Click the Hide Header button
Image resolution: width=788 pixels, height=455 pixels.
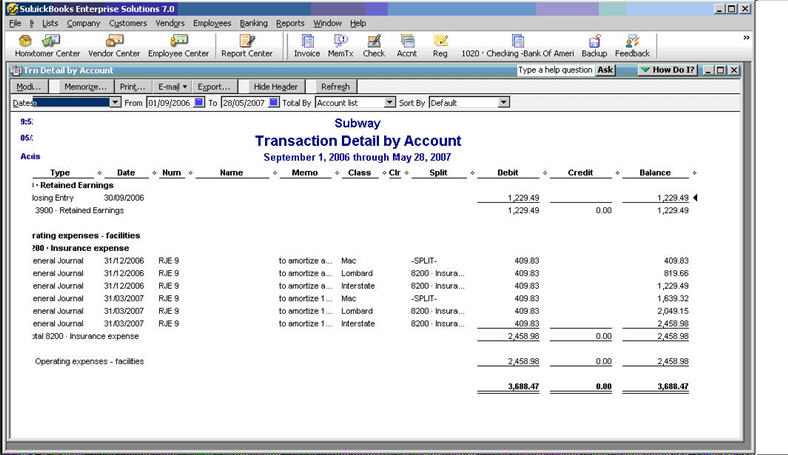click(275, 87)
